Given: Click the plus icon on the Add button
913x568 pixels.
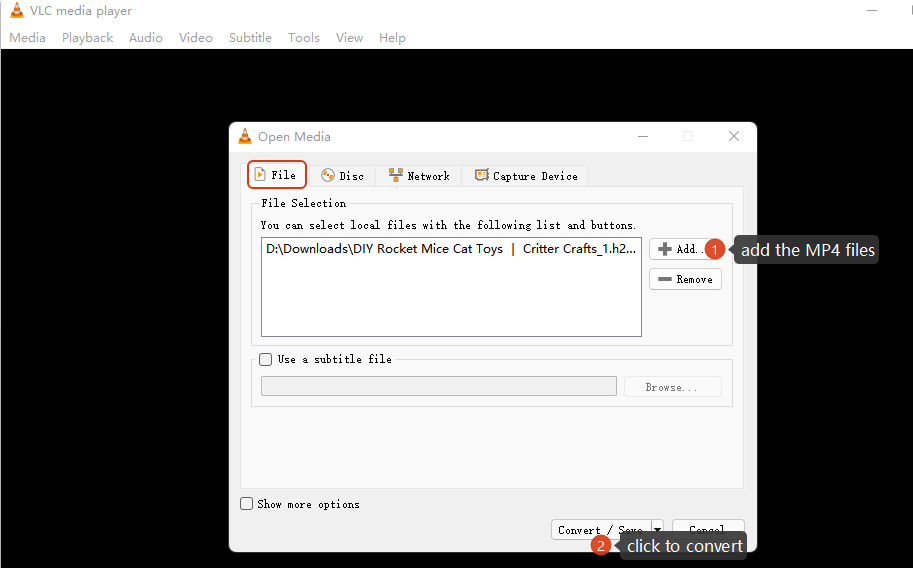Looking at the screenshot, I should (664, 249).
